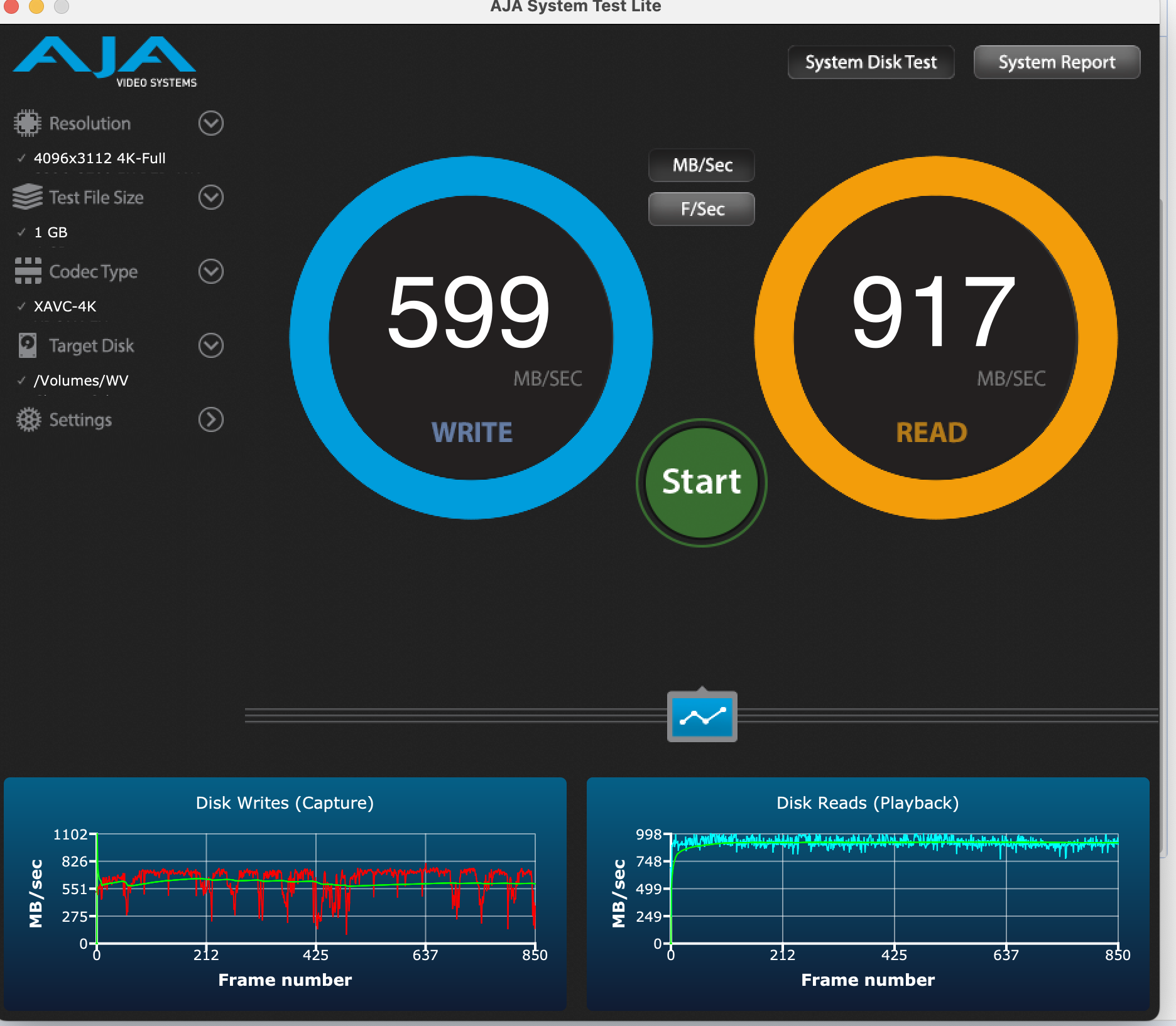Click the Codec Type label
This screenshot has height=1026, width=1176.
point(93,272)
